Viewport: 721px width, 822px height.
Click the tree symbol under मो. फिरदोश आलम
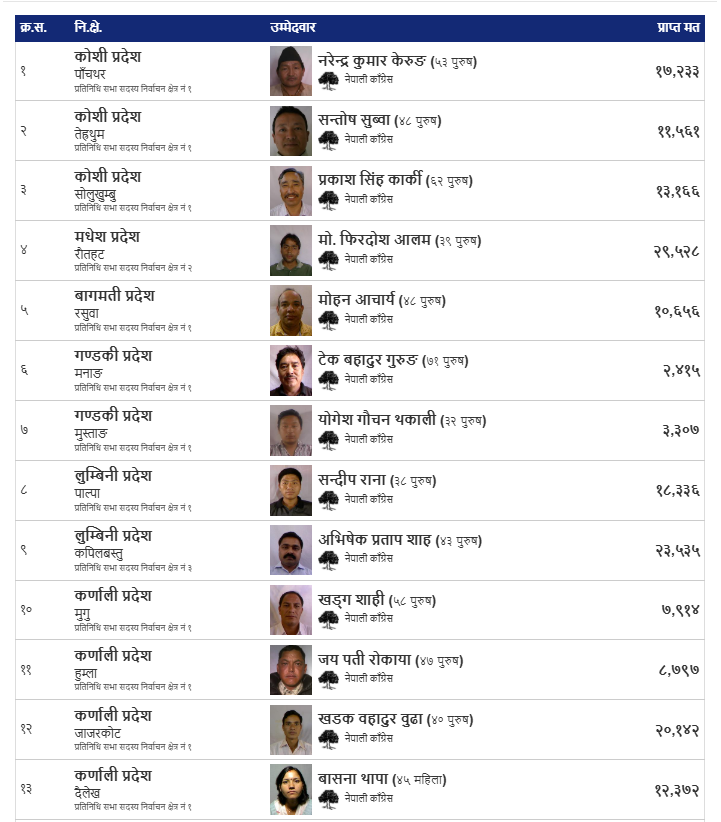pos(329,260)
